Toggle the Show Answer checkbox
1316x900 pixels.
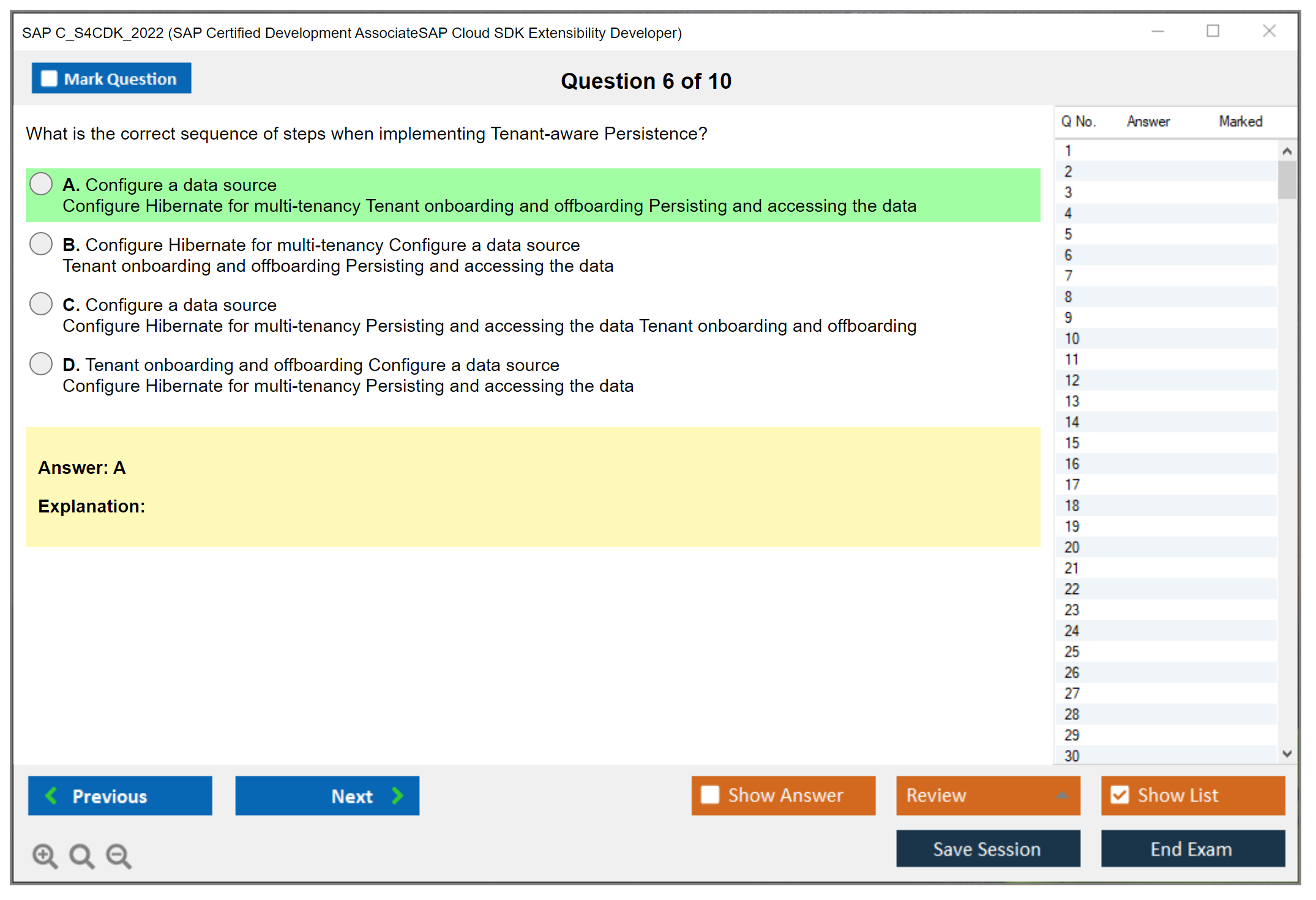tap(710, 795)
